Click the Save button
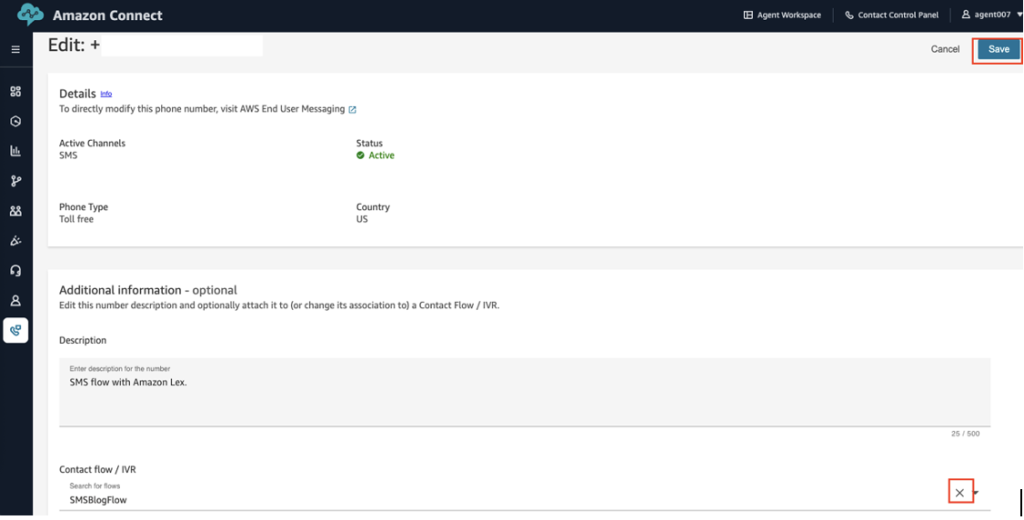Viewport: 1024px width, 520px height. point(999,50)
